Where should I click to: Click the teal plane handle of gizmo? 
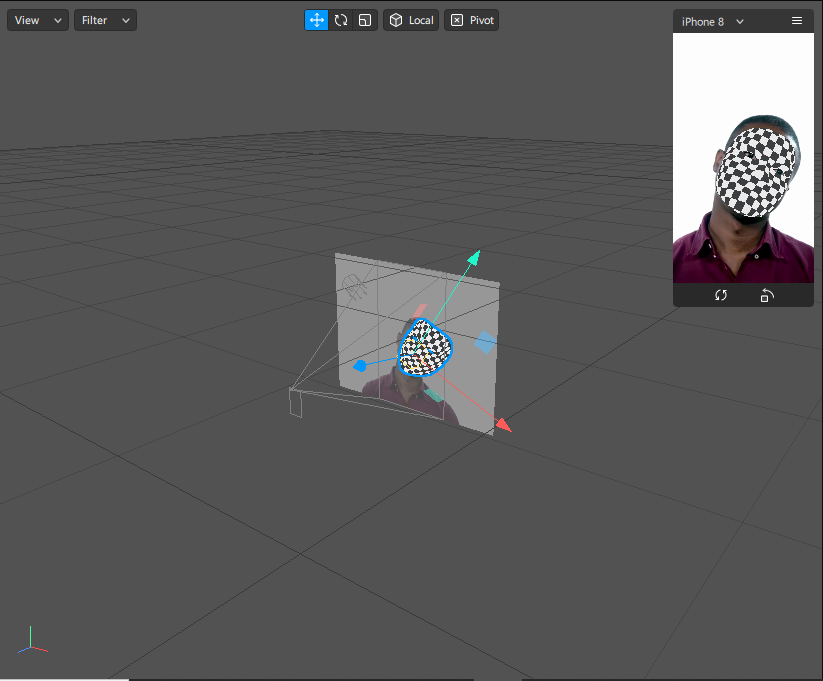click(434, 395)
